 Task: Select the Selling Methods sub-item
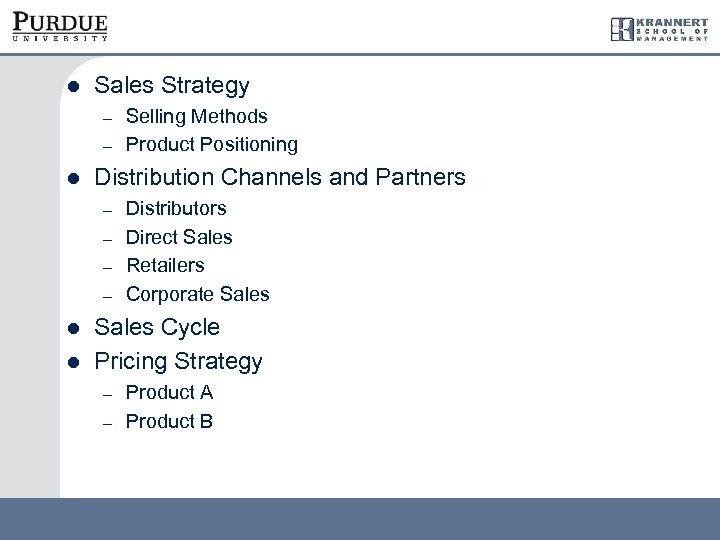196,116
